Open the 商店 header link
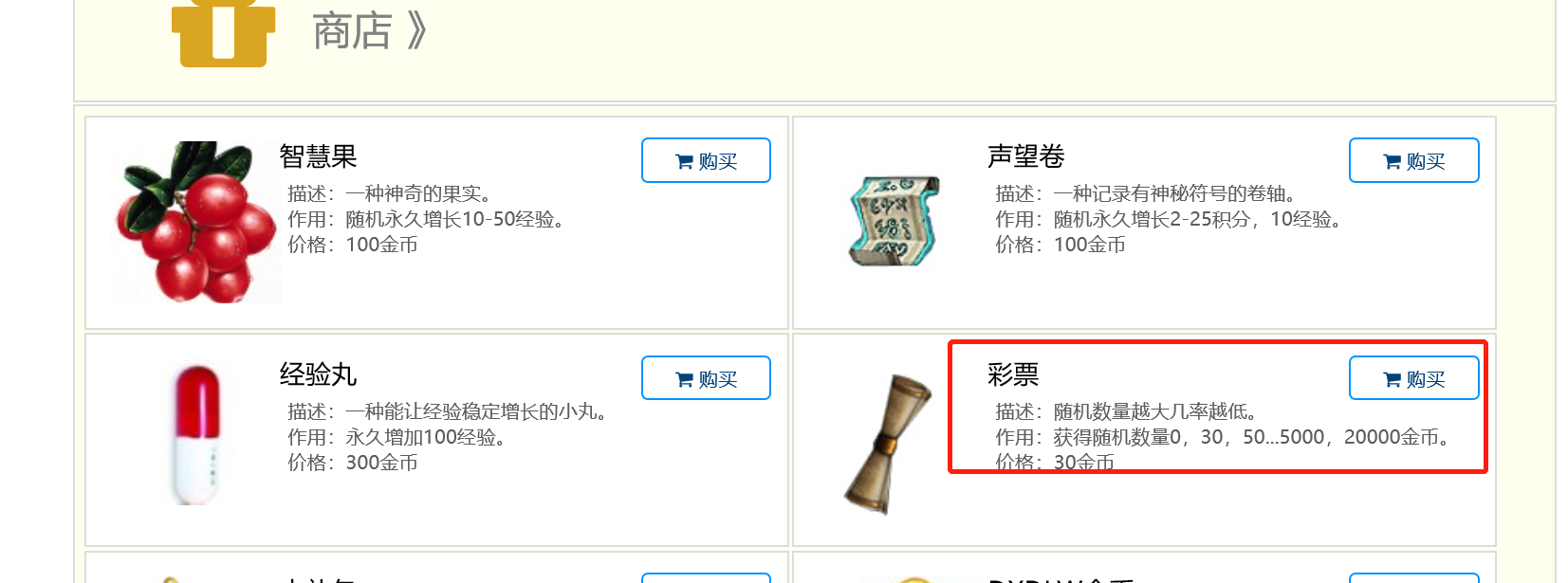Viewport: 1568px width, 583px height. point(369,31)
